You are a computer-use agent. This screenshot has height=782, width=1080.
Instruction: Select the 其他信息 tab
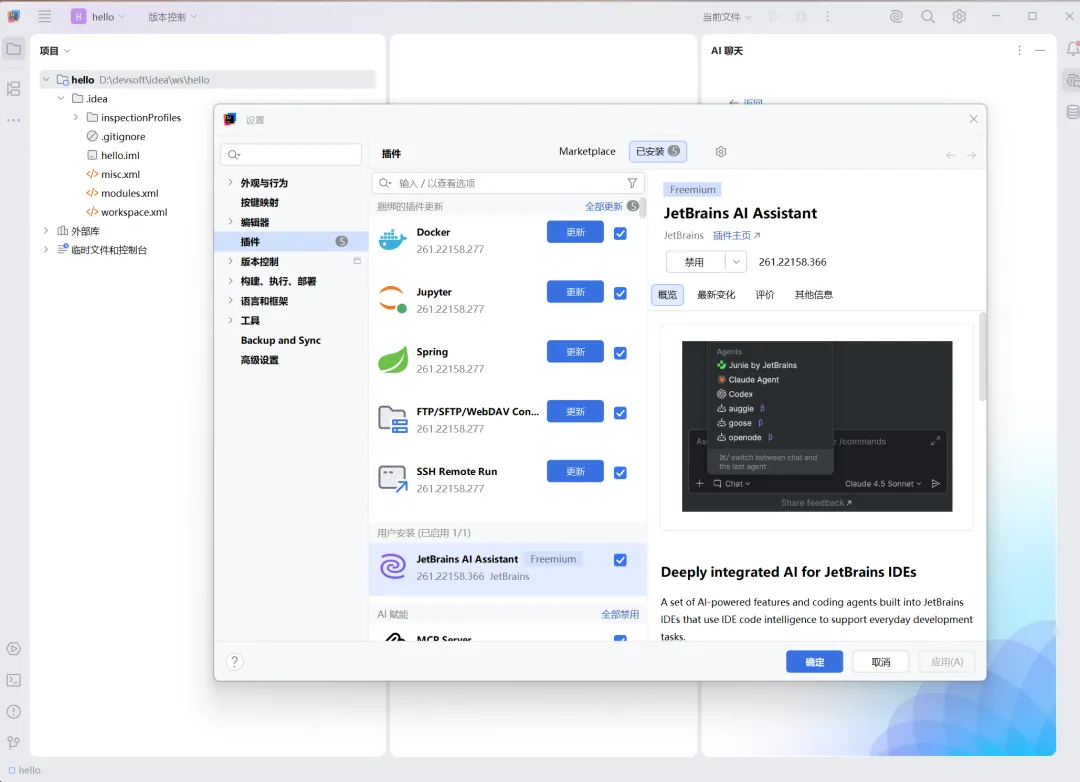pyautogui.click(x=813, y=295)
